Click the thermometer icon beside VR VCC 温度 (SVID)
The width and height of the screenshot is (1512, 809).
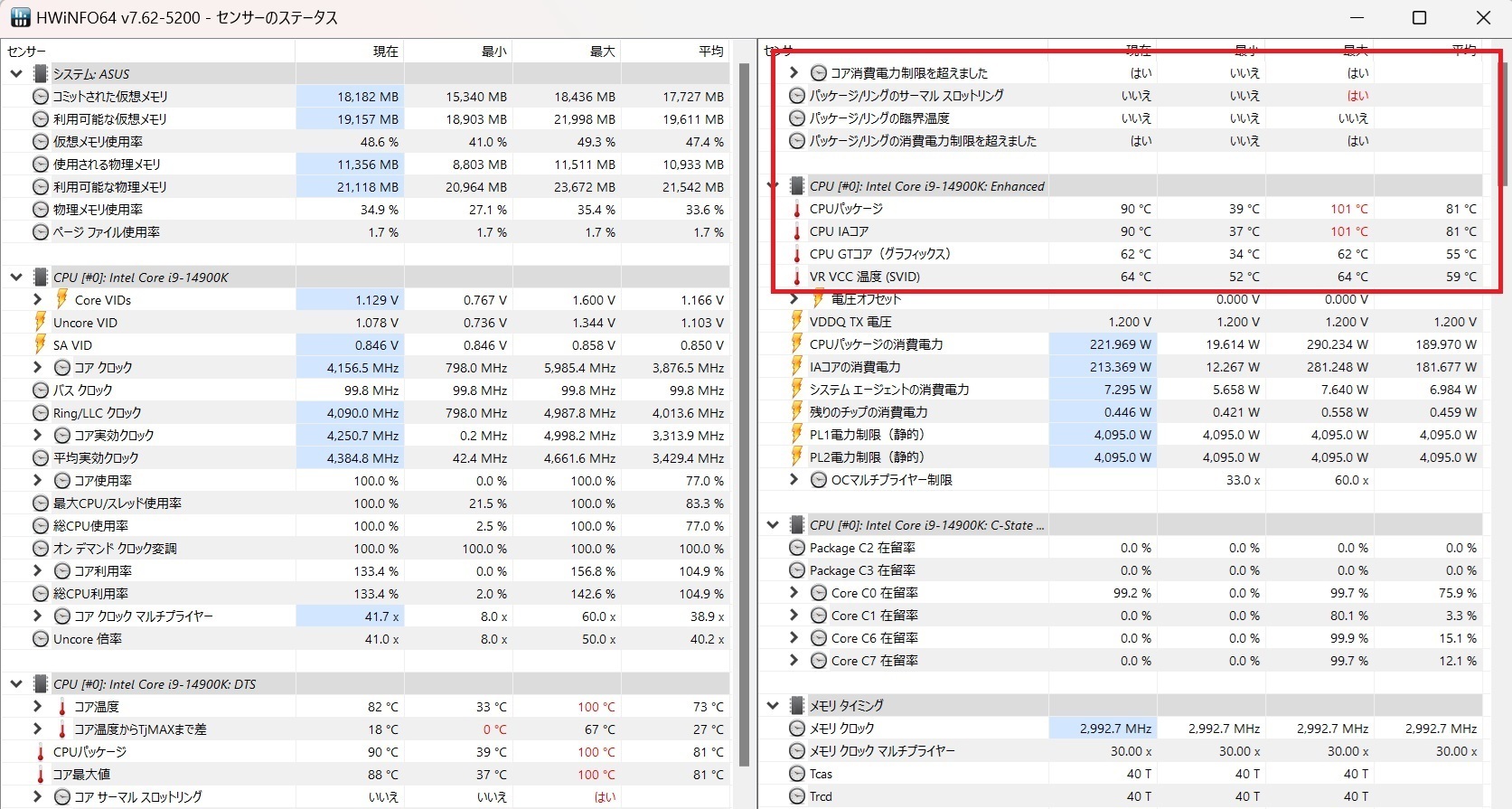tap(797, 277)
